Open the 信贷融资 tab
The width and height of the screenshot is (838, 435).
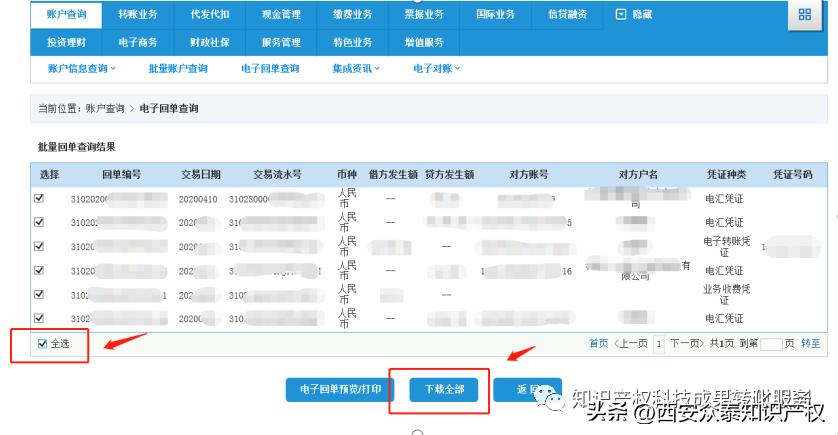(x=568, y=14)
